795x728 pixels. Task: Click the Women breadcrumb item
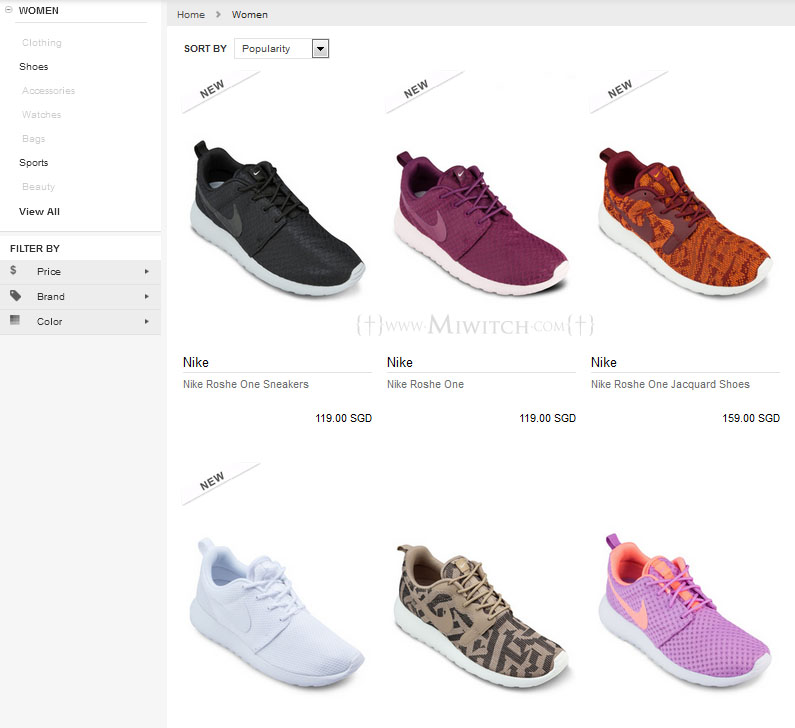pyautogui.click(x=249, y=15)
